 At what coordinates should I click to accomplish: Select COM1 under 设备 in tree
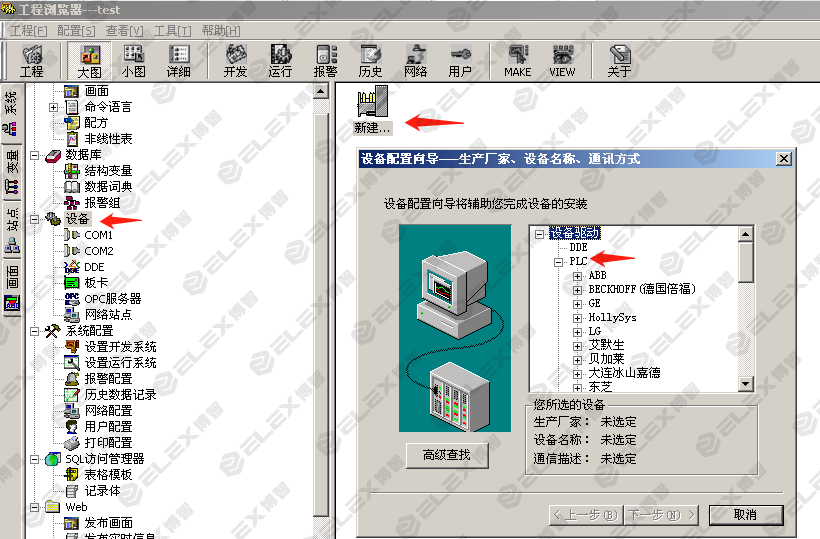point(98,235)
